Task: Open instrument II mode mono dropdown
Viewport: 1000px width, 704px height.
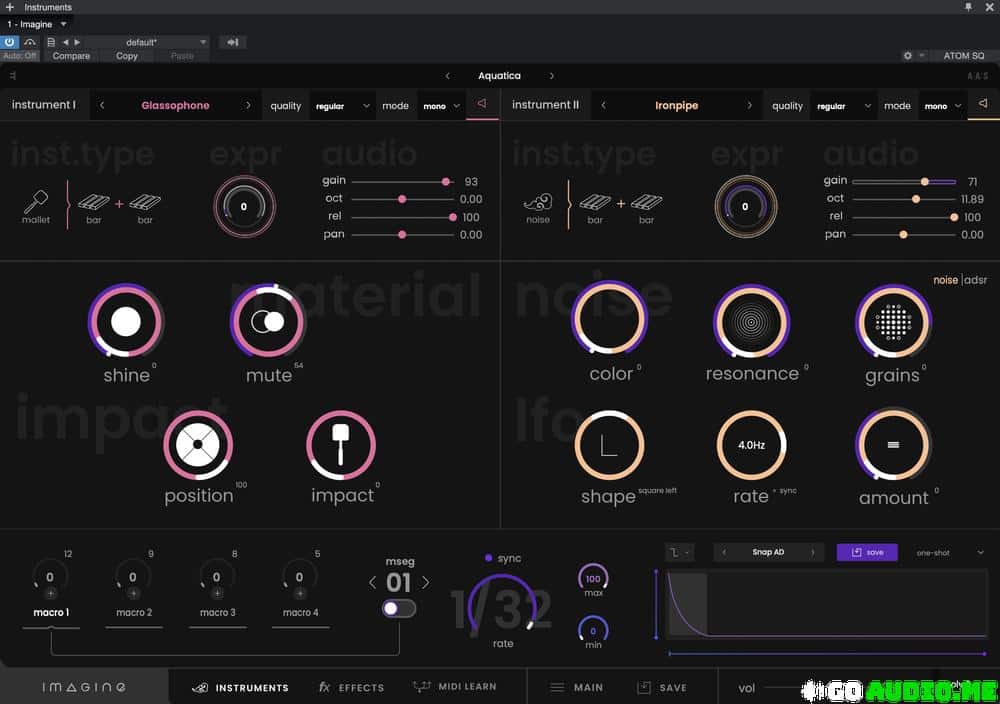Action: pos(942,105)
